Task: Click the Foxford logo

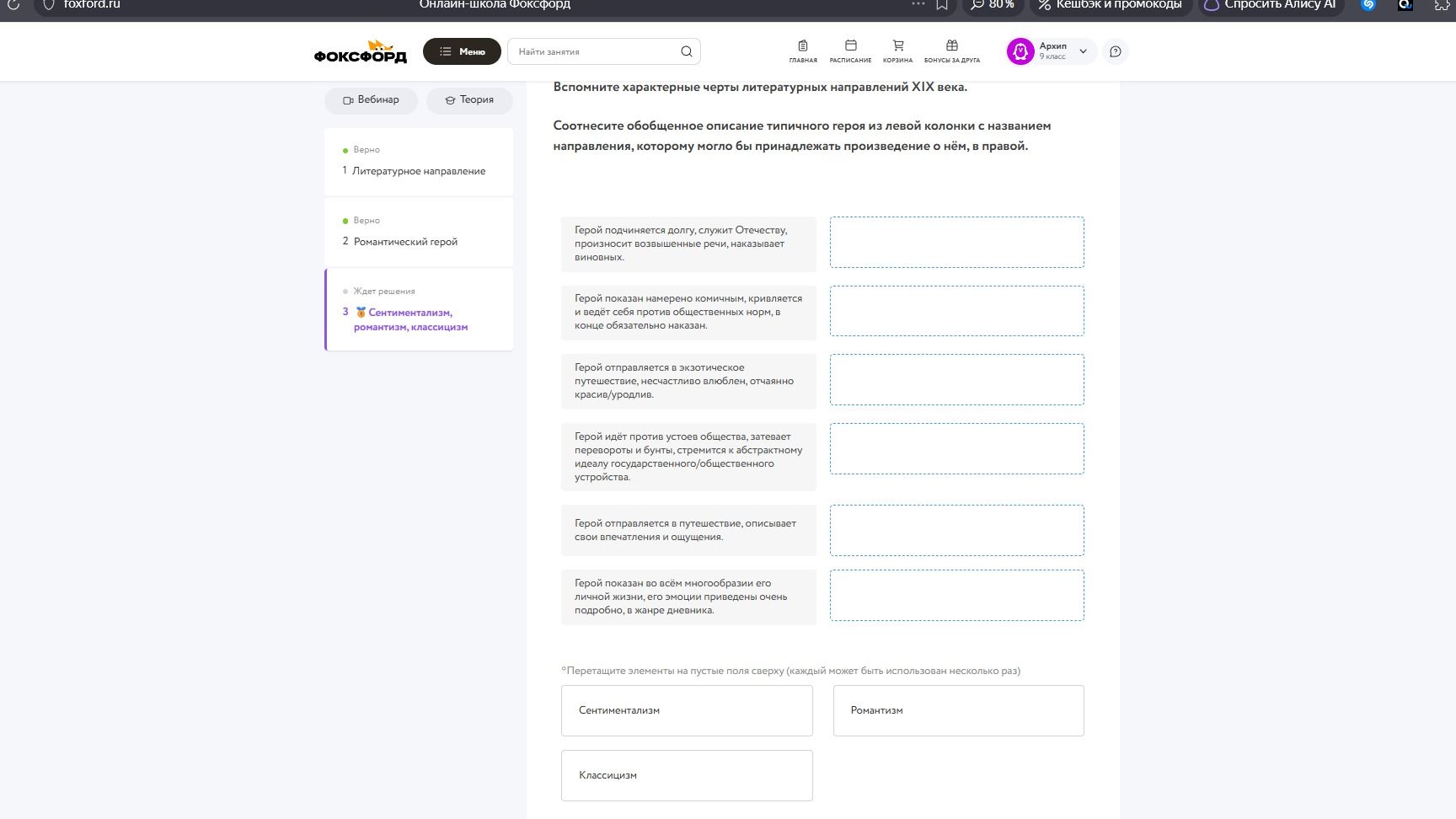Action: pos(360,51)
